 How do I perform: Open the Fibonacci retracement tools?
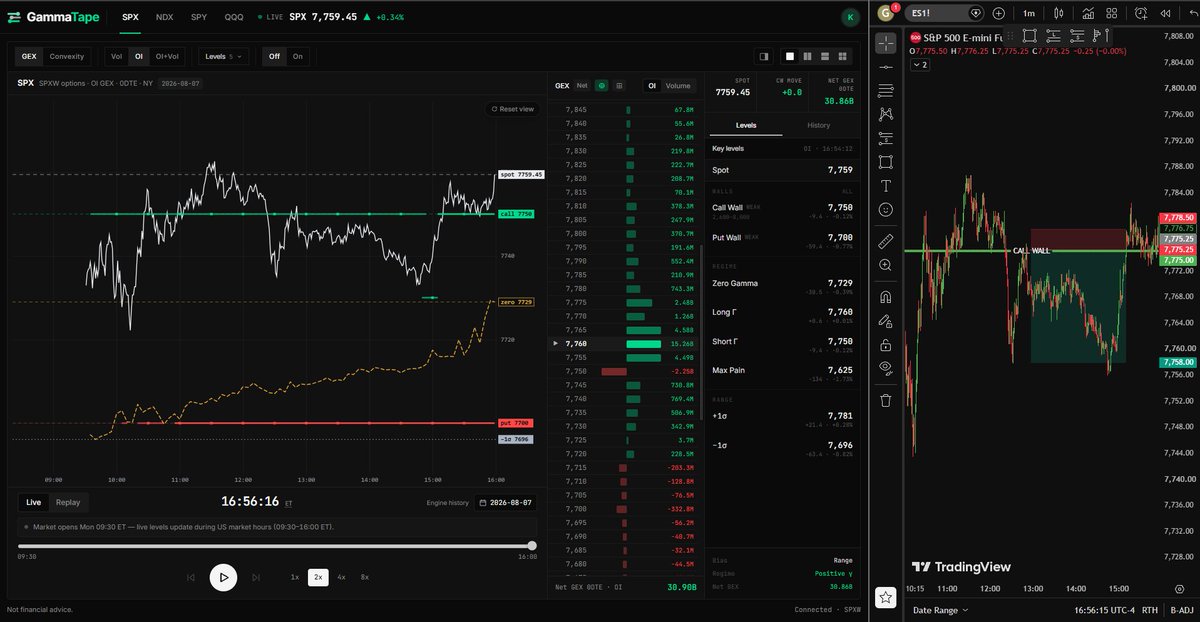pyautogui.click(x=885, y=90)
